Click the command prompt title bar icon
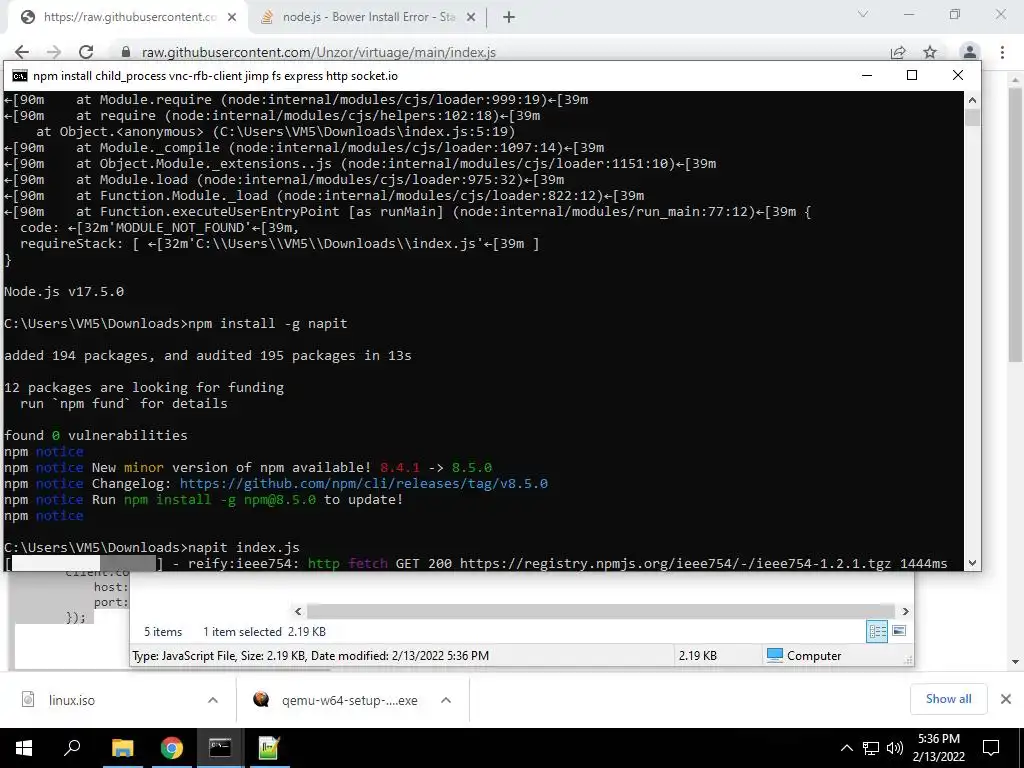Screen dimensions: 1024x768 pos(20,76)
